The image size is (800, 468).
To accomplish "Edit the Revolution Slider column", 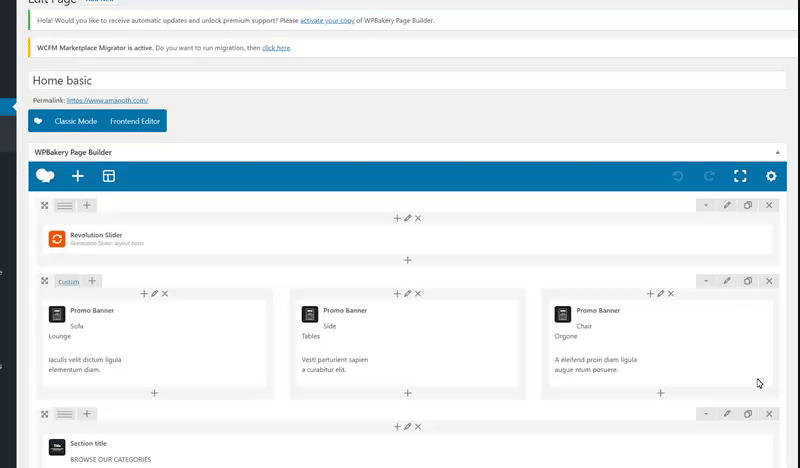I will (x=408, y=218).
